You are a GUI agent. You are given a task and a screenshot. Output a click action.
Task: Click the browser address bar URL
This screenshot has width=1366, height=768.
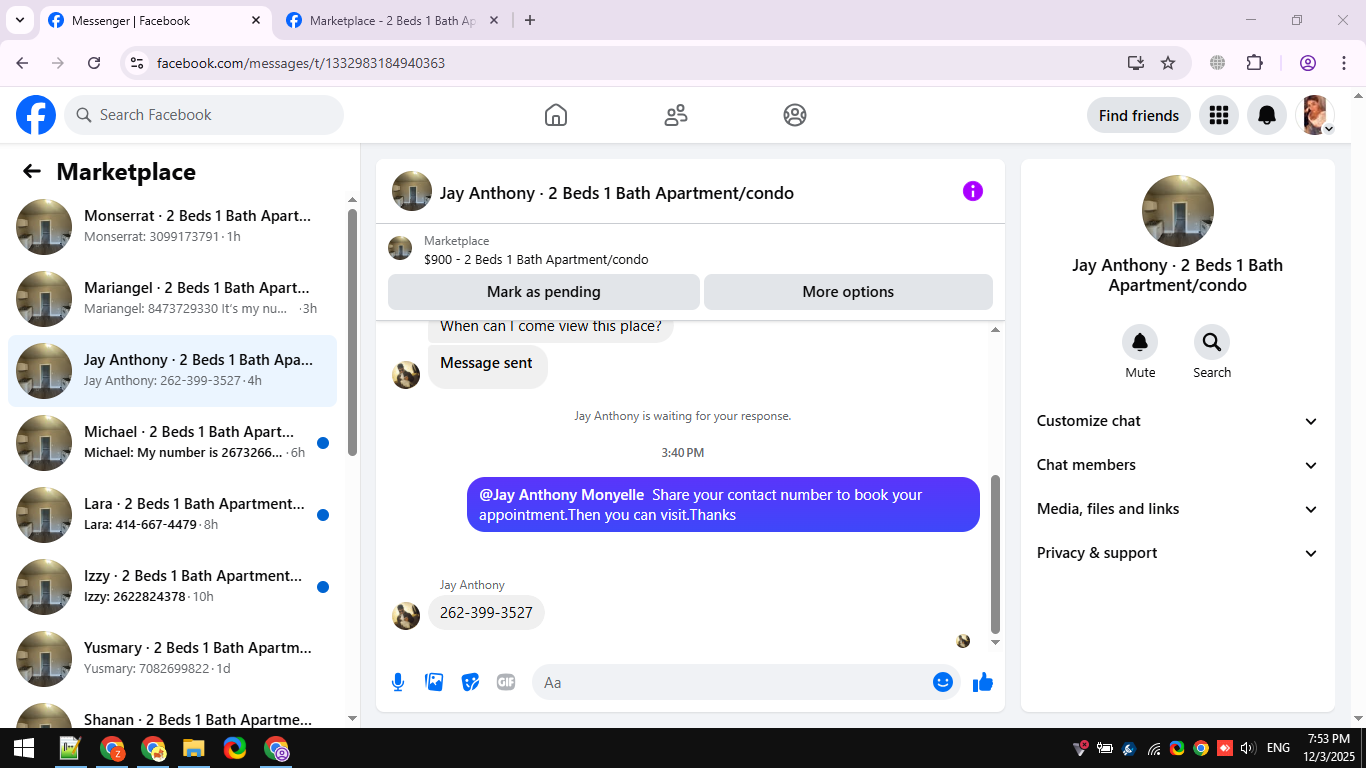301,63
